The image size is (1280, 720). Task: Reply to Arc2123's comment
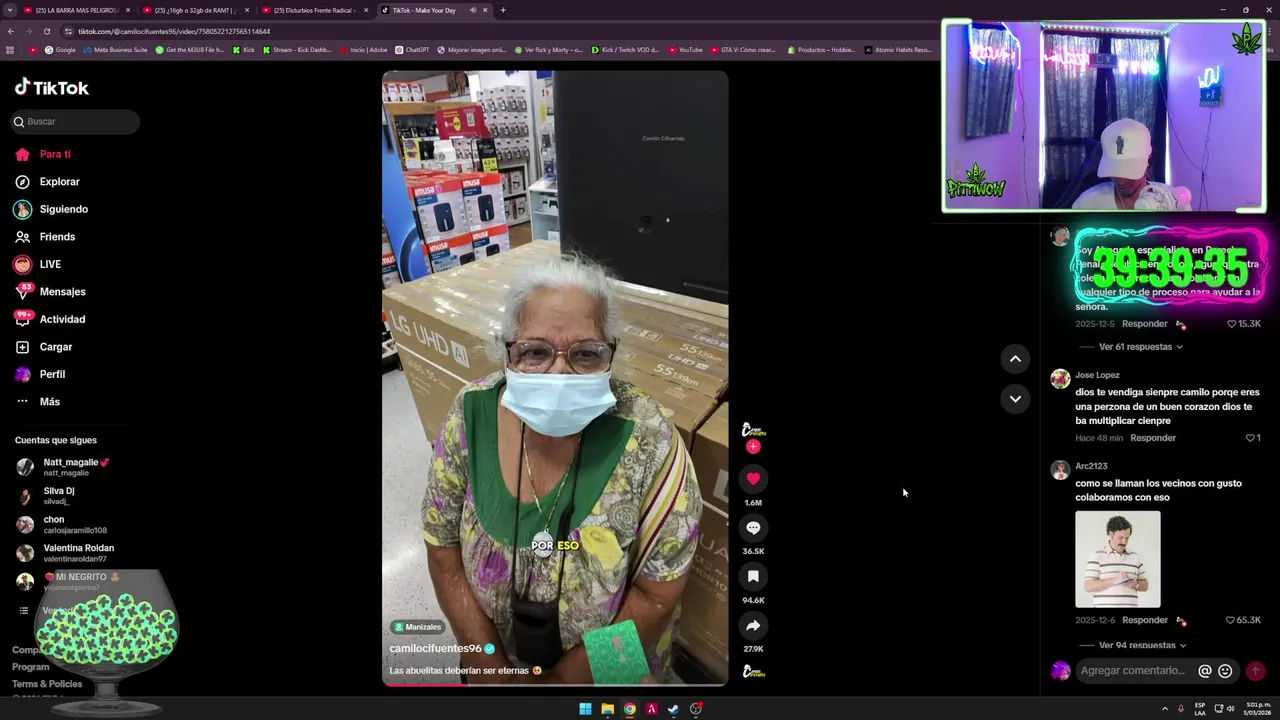tap(1145, 620)
